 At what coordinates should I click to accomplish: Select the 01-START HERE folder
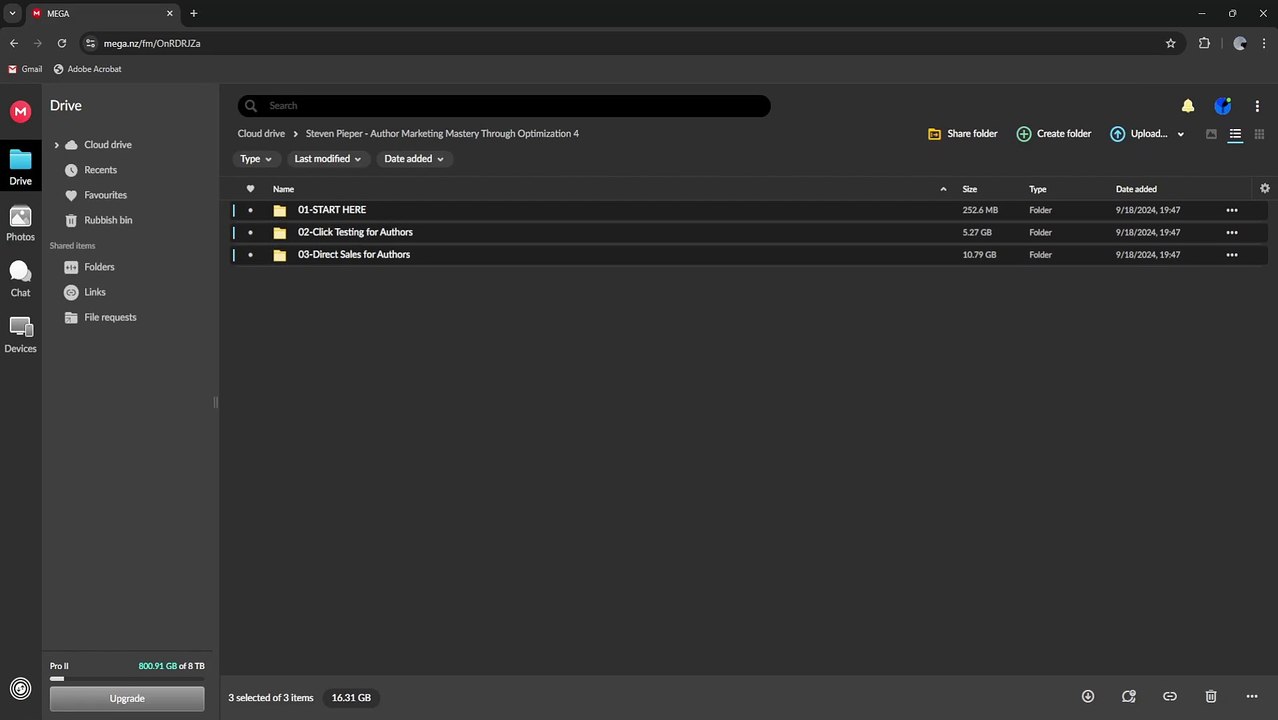click(749, 210)
